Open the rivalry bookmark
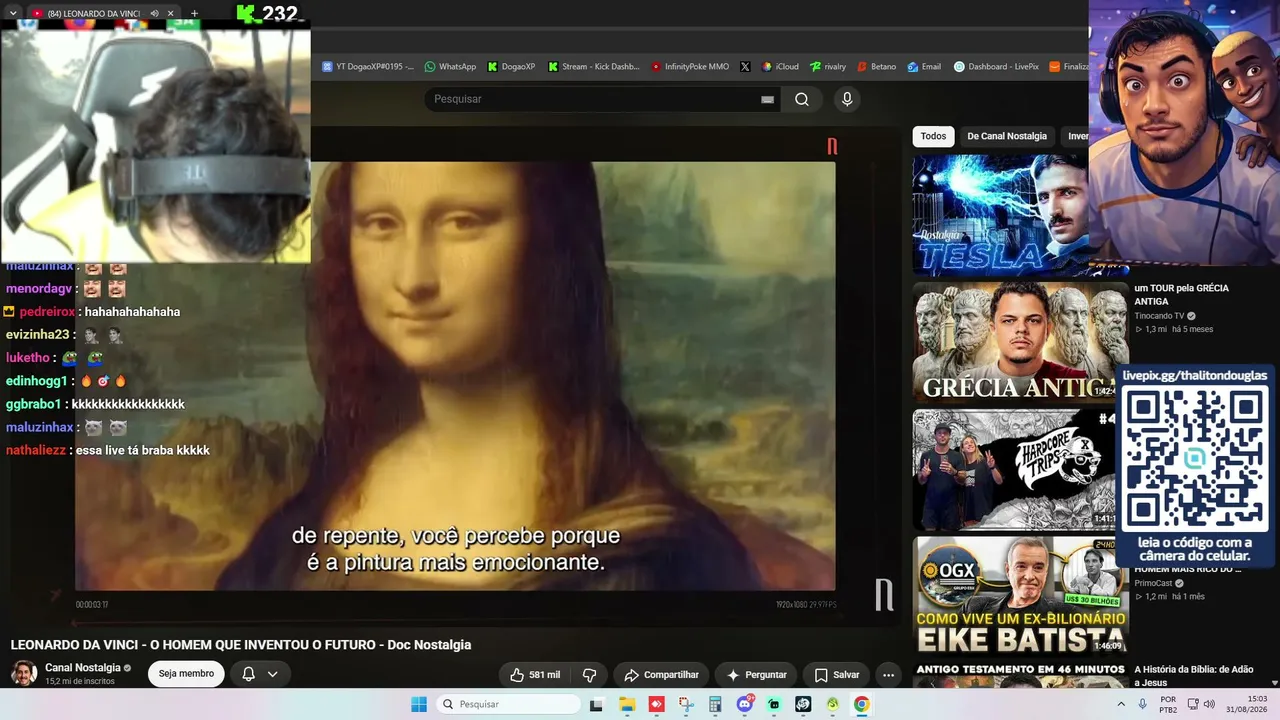Screen dimensions: 1280x720 (x=828, y=67)
